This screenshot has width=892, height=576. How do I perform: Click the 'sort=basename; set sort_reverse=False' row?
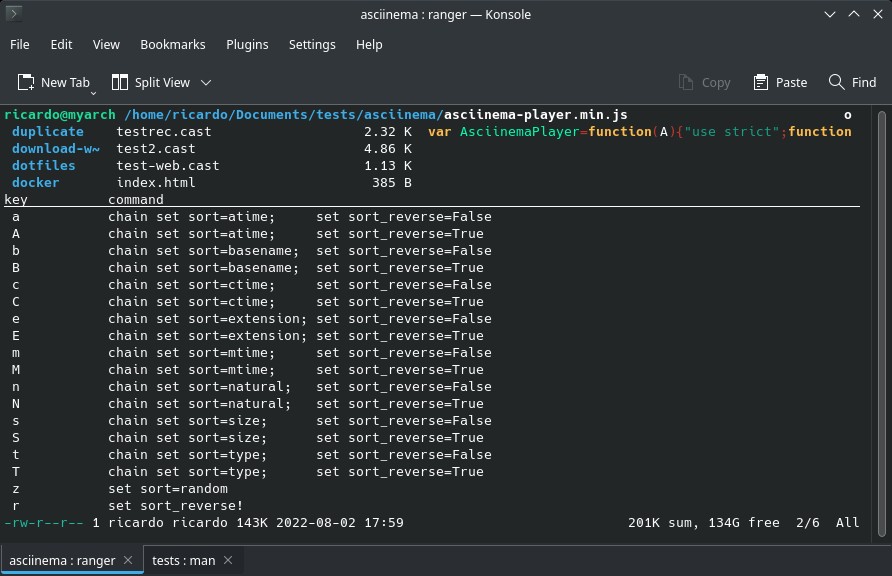click(300, 250)
